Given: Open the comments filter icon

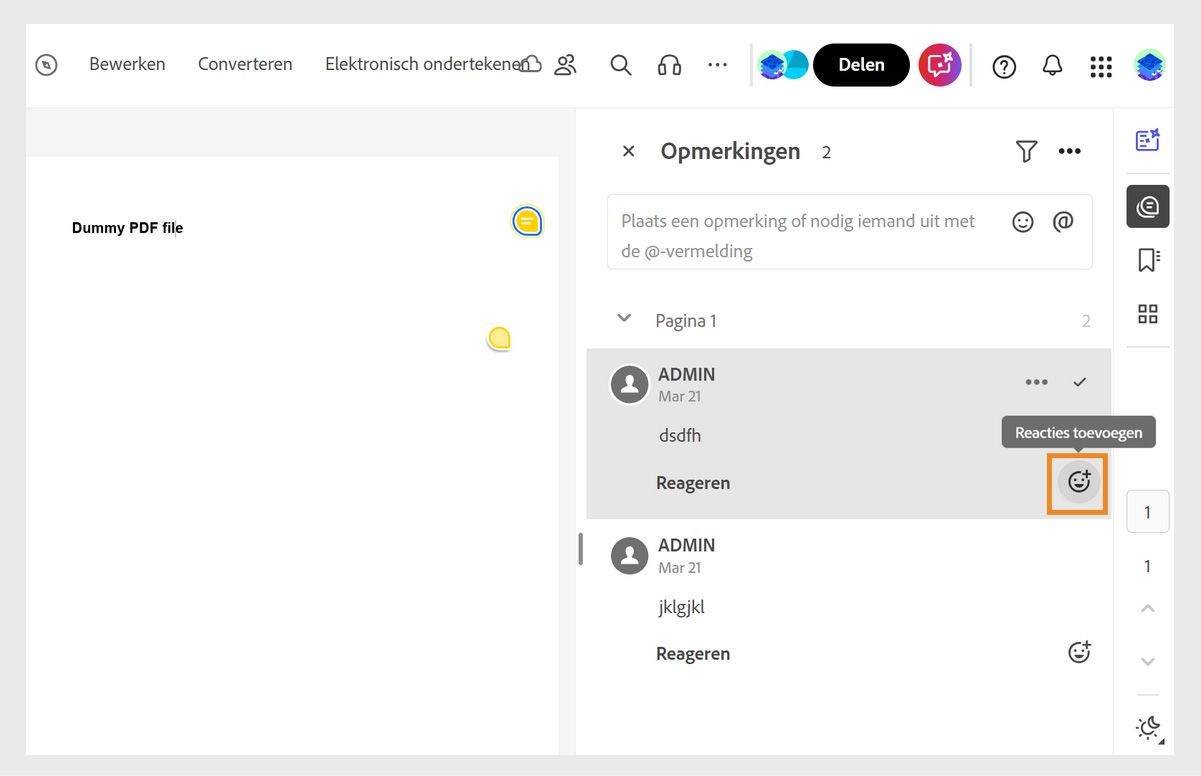Looking at the screenshot, I should (1026, 151).
